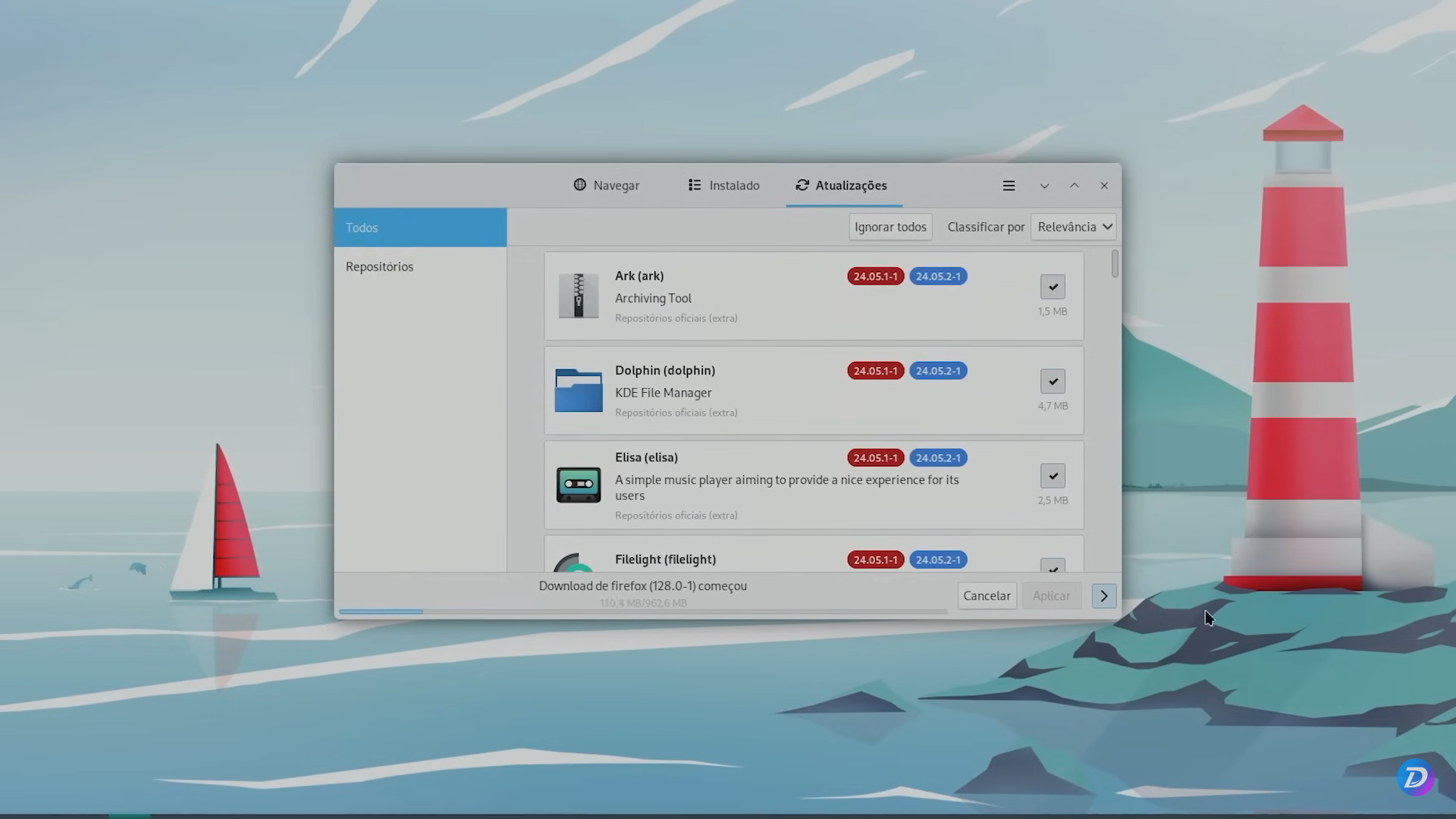Uncheck the Elisa update checkbox
Image resolution: width=1456 pixels, height=819 pixels.
pos(1053,475)
